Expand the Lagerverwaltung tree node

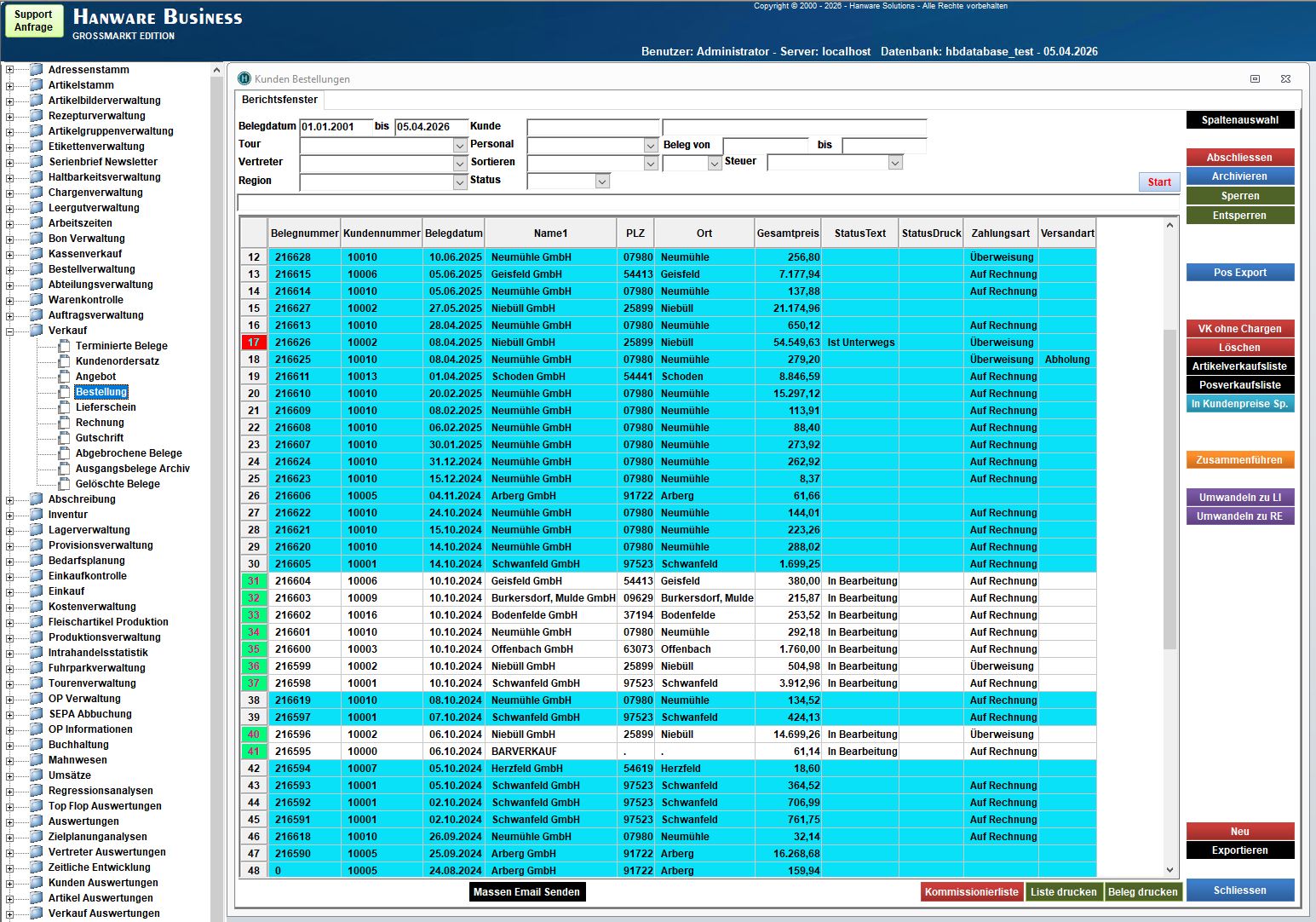click(x=9, y=530)
